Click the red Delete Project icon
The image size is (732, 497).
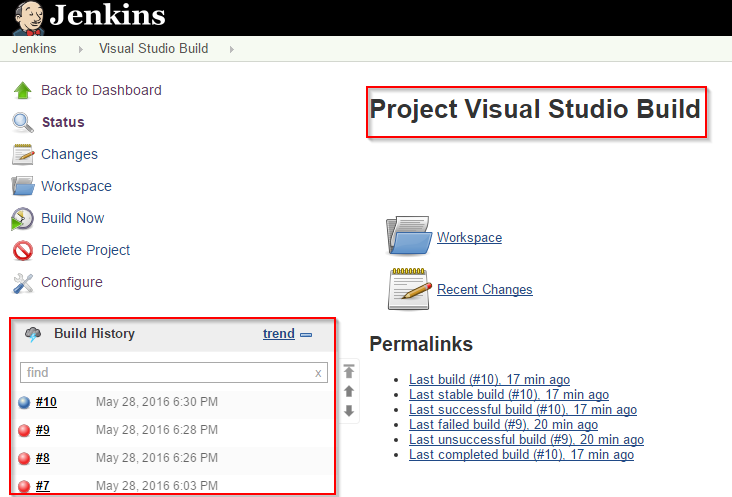point(23,251)
